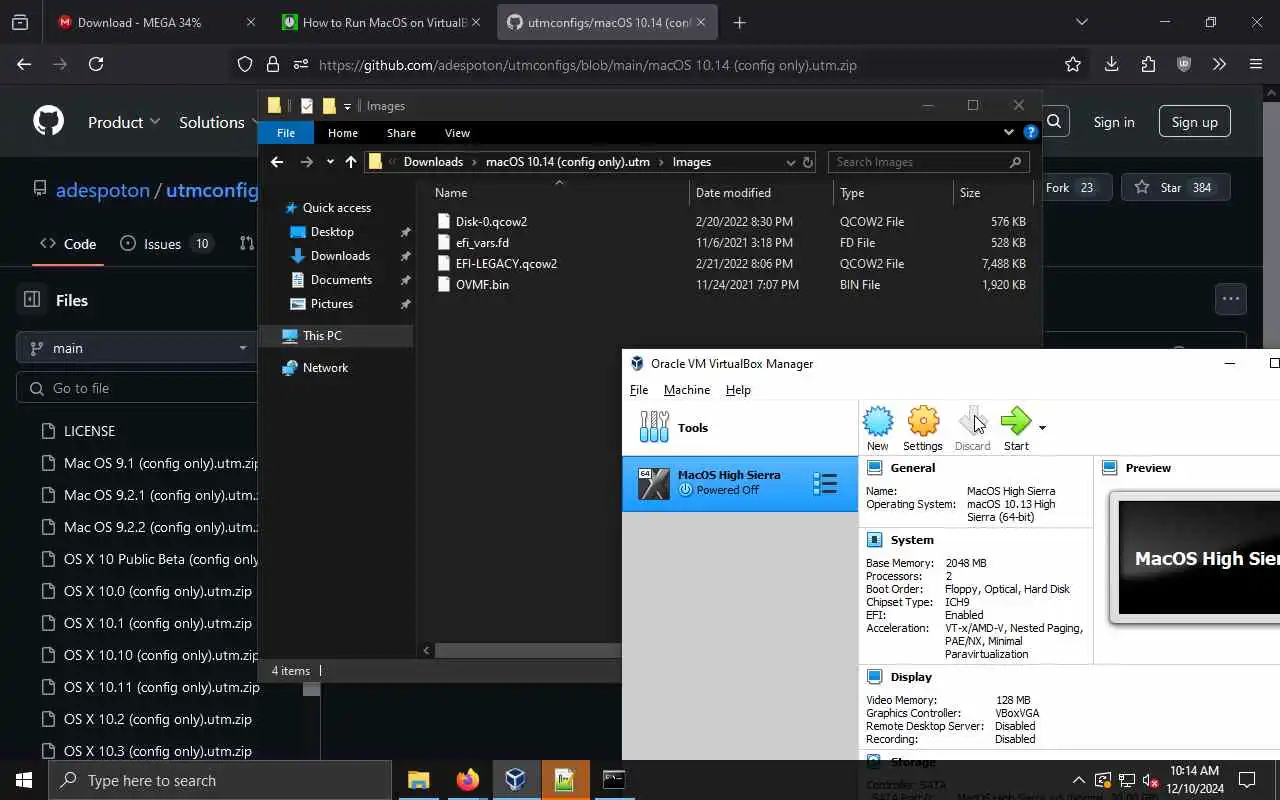Image resolution: width=1280 pixels, height=800 pixels.
Task: Open Firefox from the Windows taskbar
Action: click(x=467, y=780)
